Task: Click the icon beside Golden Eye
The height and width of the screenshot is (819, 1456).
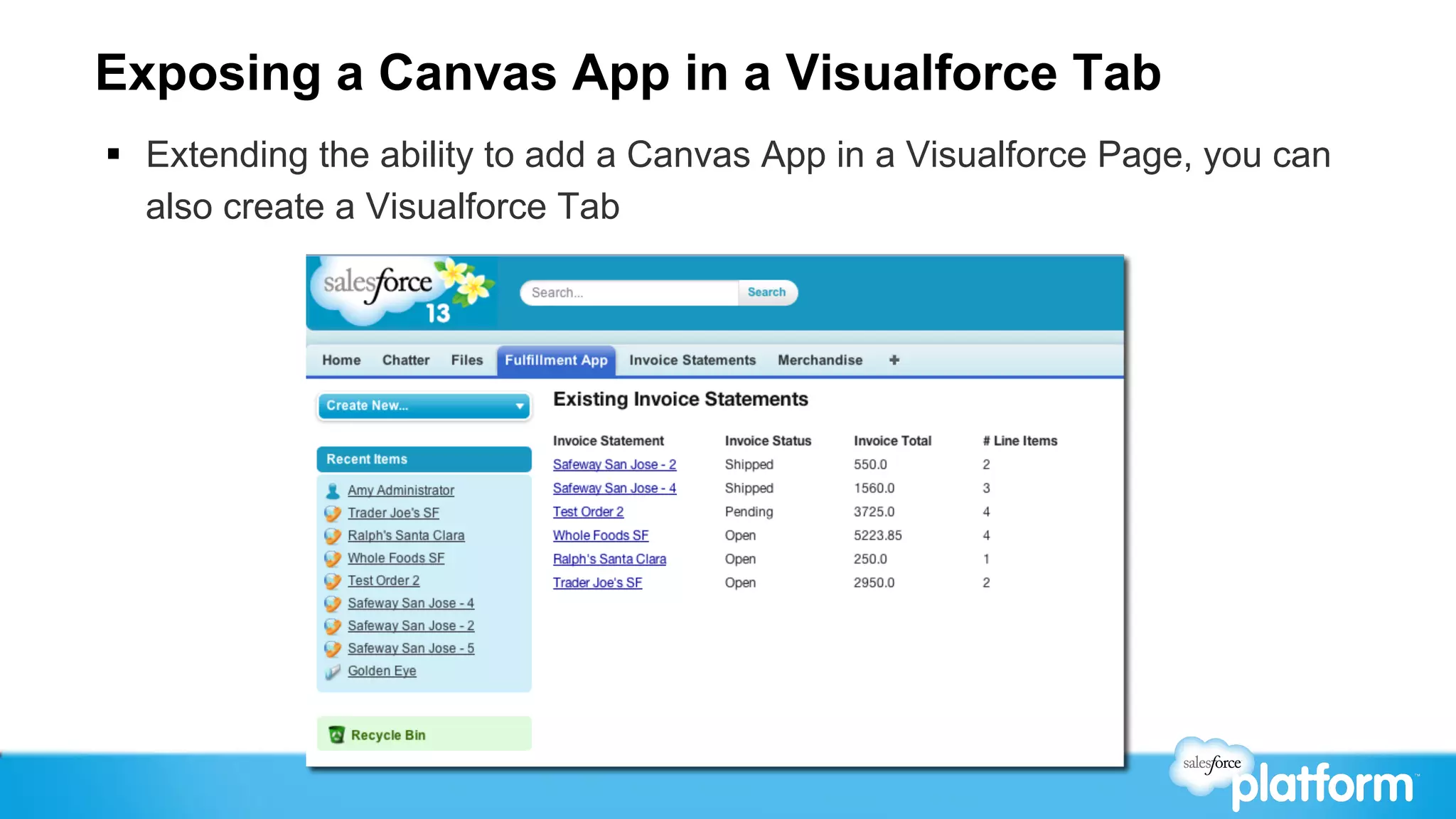Action: [332, 672]
